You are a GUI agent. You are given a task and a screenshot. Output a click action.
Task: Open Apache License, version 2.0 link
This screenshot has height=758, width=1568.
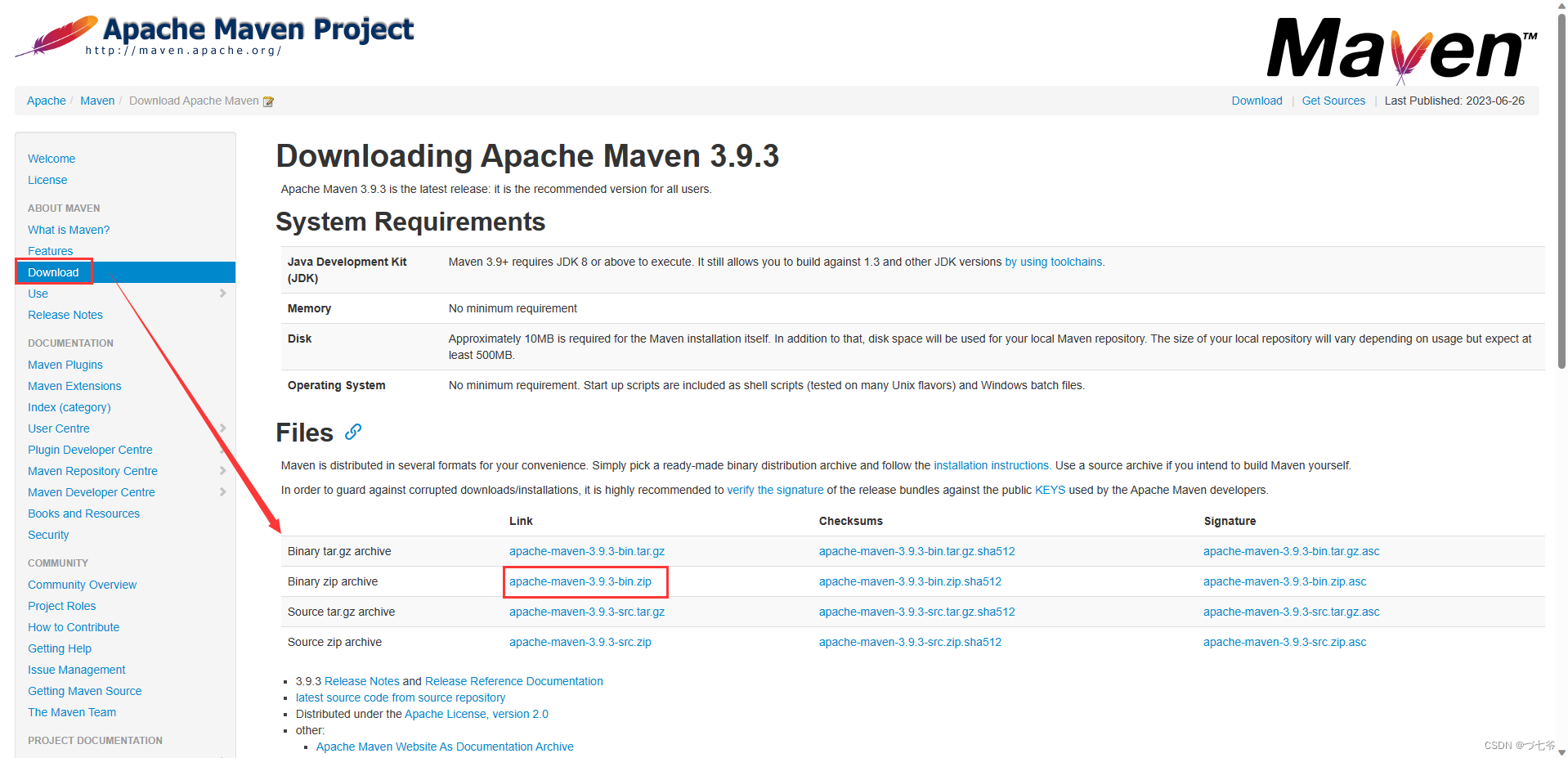[x=477, y=714]
